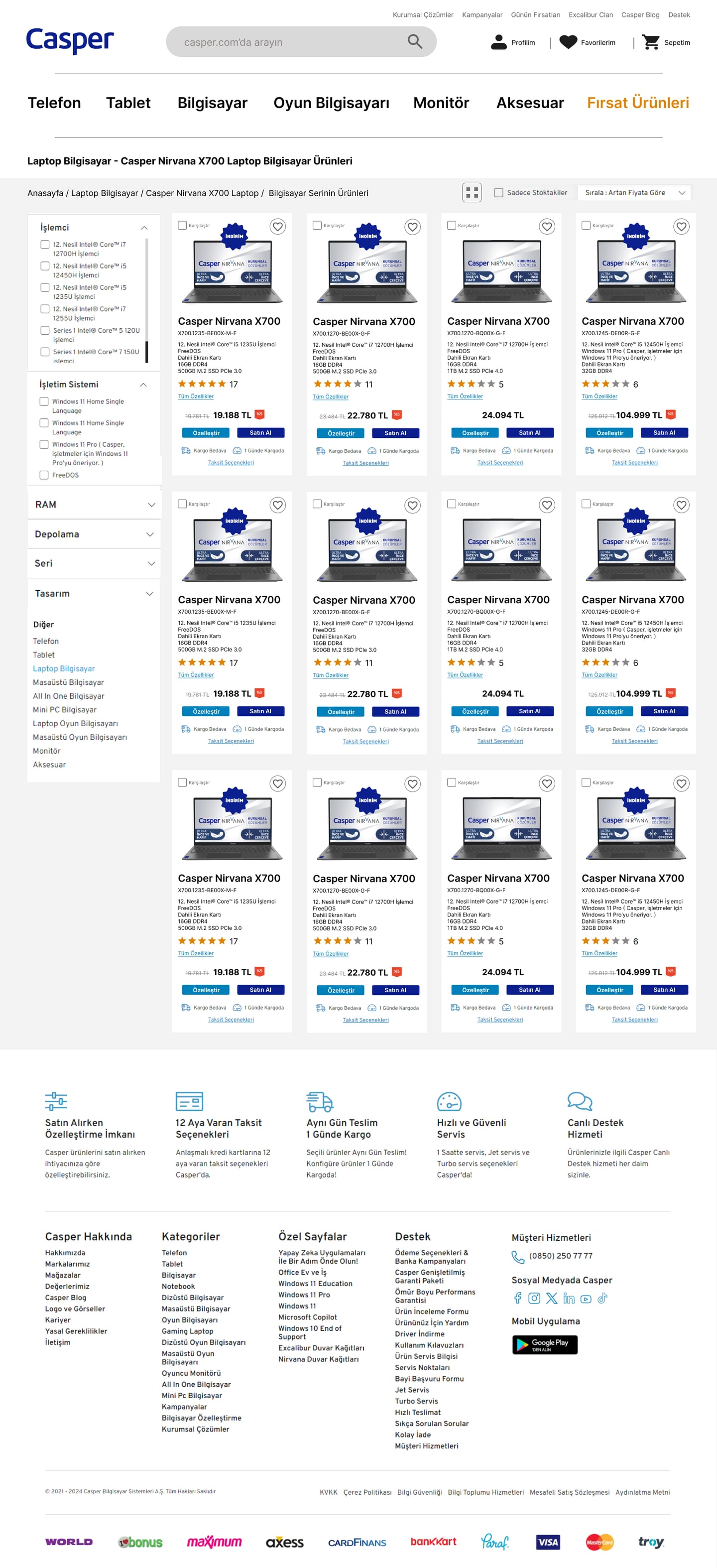Click the 12 Aya Varan Taksit card icon
The height and width of the screenshot is (1568, 717).
[x=189, y=1101]
